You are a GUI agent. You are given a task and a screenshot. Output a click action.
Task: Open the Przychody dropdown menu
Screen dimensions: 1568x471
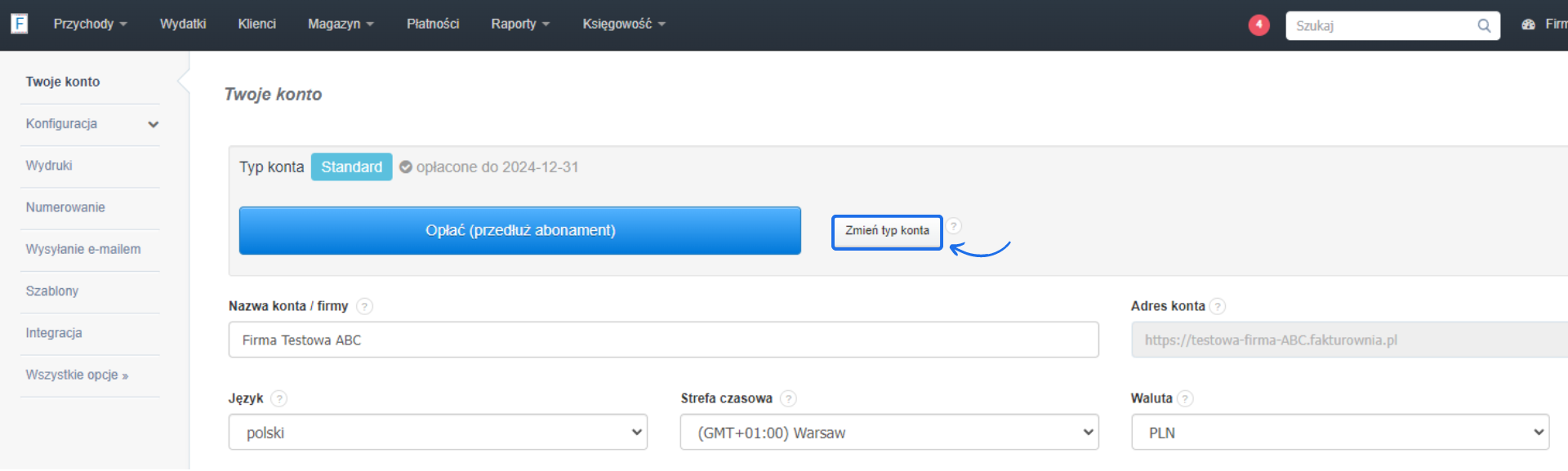click(x=90, y=24)
